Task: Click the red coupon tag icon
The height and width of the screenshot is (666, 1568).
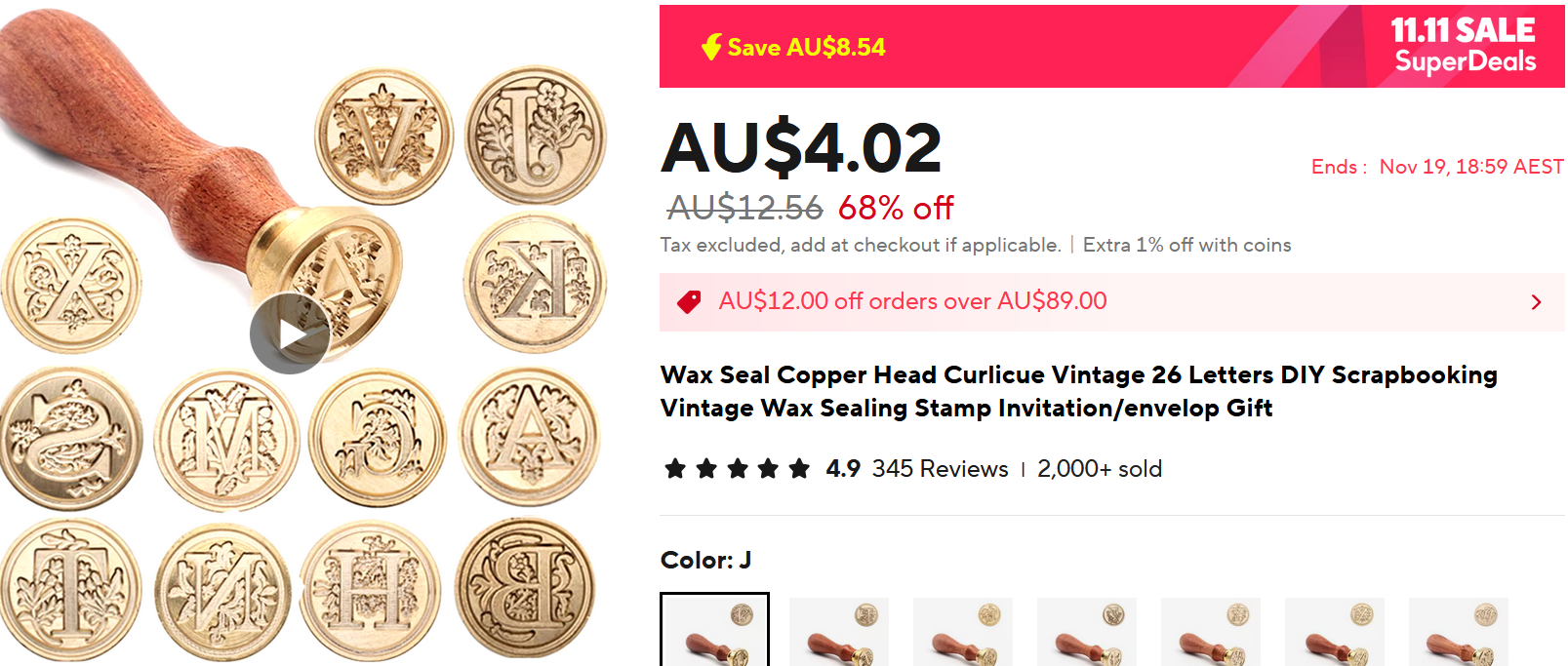Action: (x=689, y=301)
